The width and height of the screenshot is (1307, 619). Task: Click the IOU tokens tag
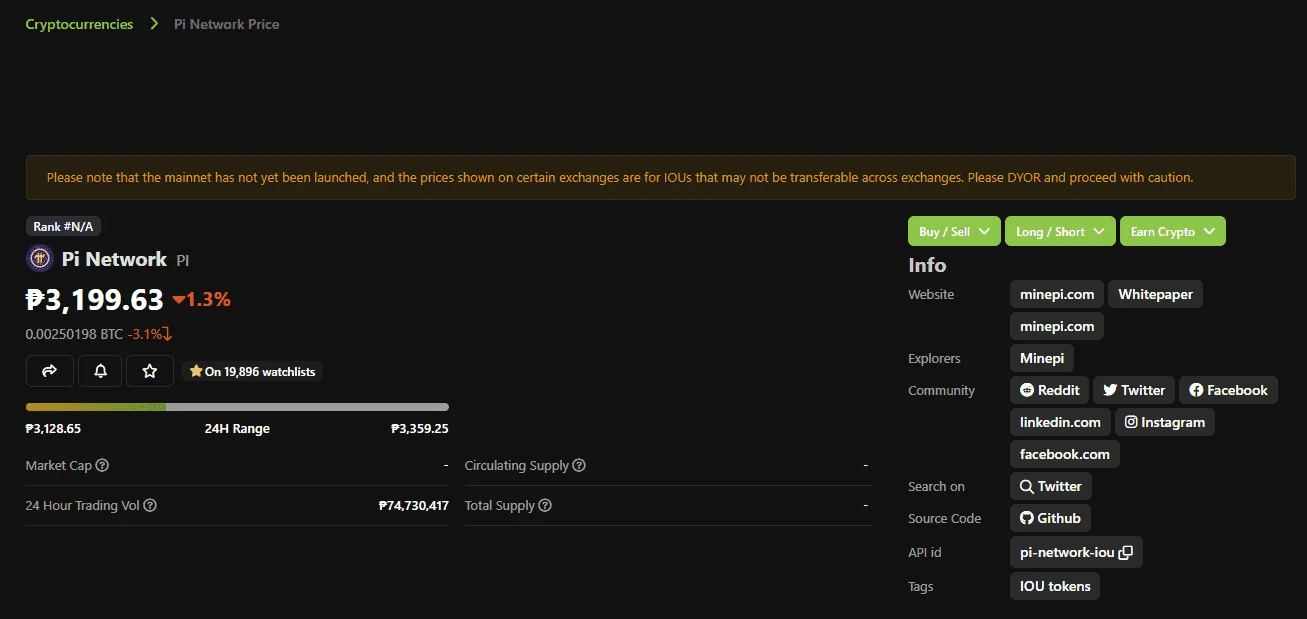click(x=1055, y=586)
